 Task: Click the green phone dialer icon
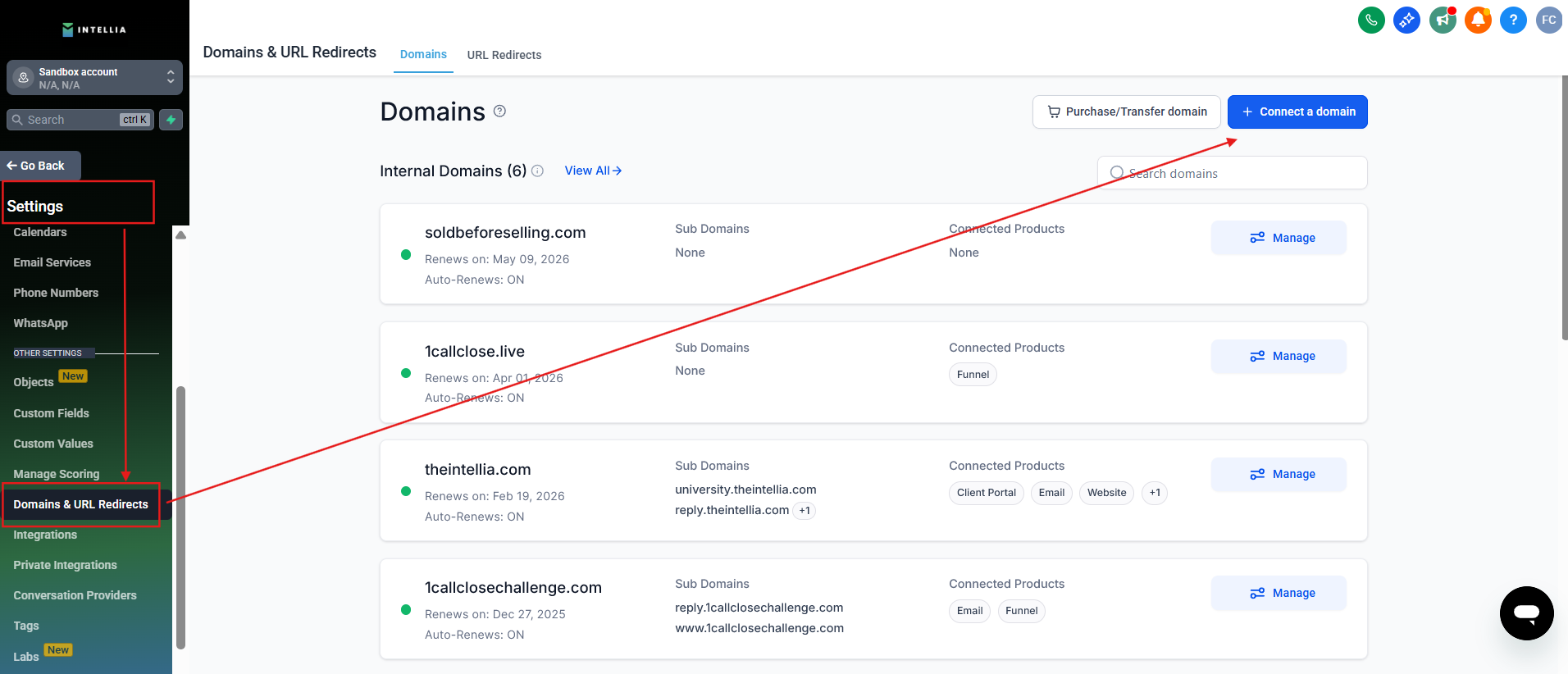(1371, 20)
